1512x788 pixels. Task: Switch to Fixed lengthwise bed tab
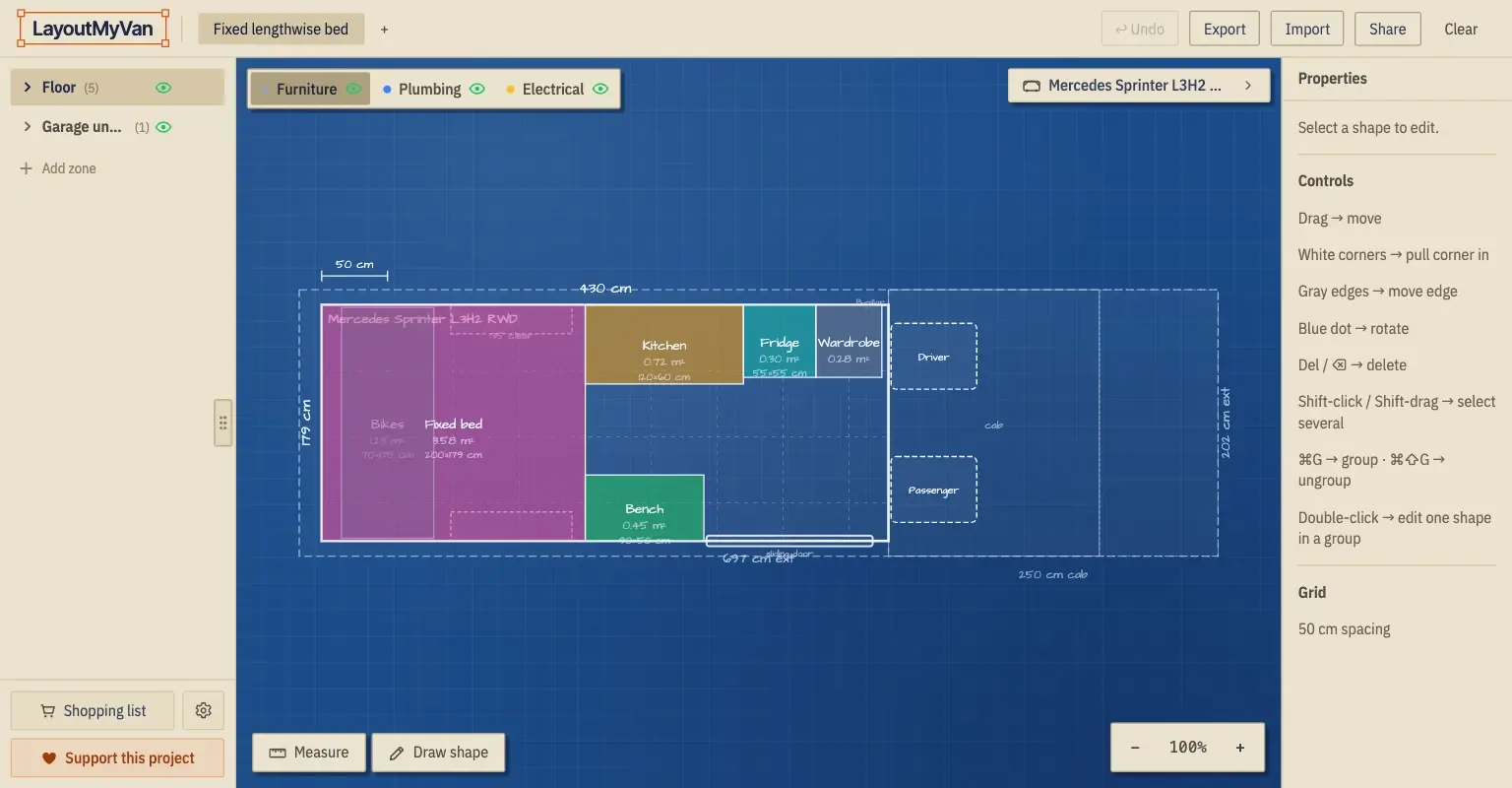click(x=281, y=30)
